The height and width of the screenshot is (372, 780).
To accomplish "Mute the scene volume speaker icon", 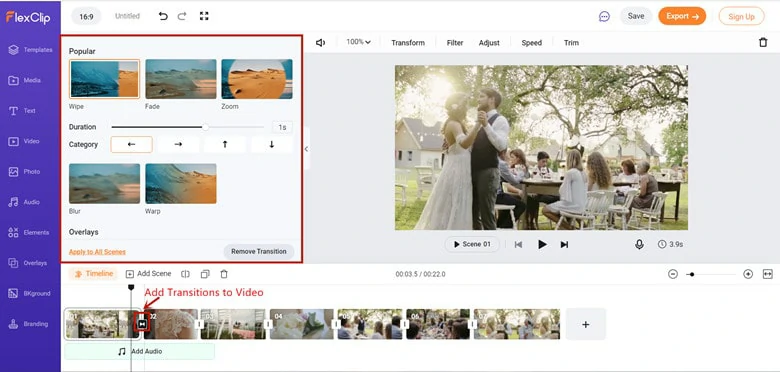I will pos(321,43).
